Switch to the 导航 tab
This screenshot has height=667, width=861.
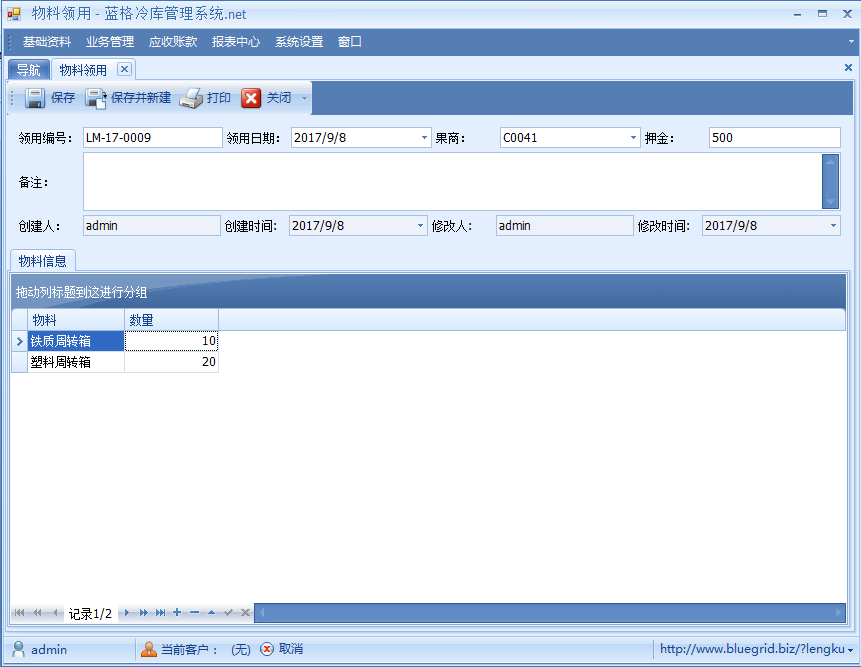tap(28, 70)
